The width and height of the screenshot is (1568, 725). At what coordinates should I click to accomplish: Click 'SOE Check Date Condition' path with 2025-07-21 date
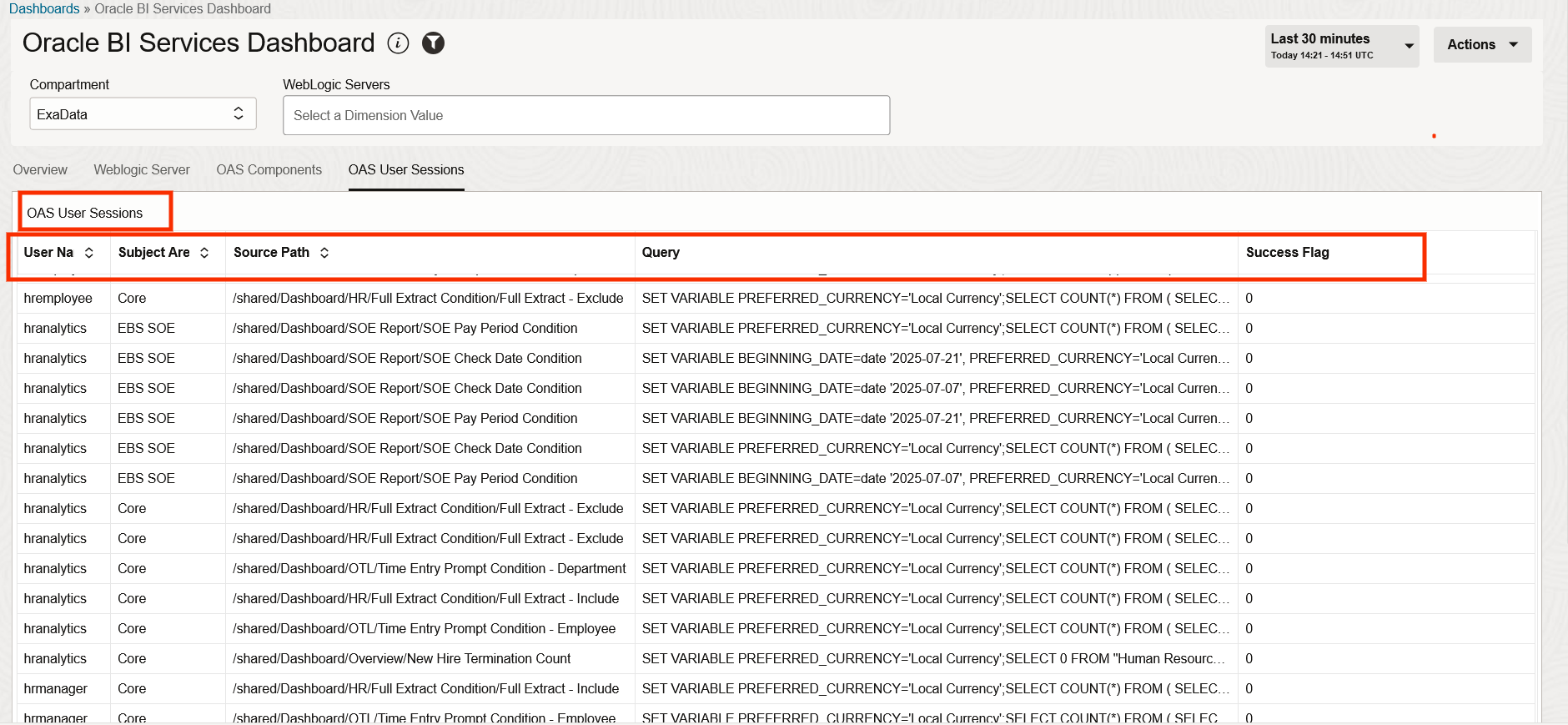[407, 359]
